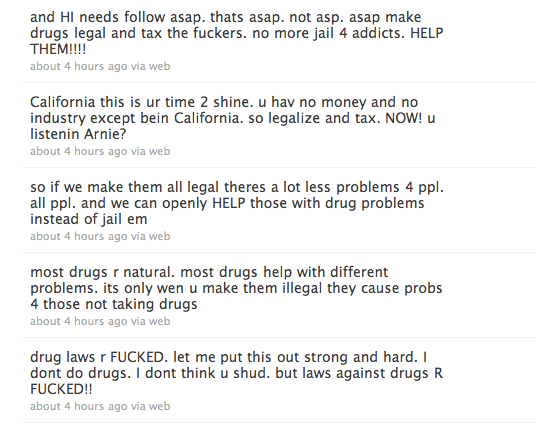Click the capitalized word 'HELP' in third tweet
This screenshot has height=430, width=559.
(229, 203)
